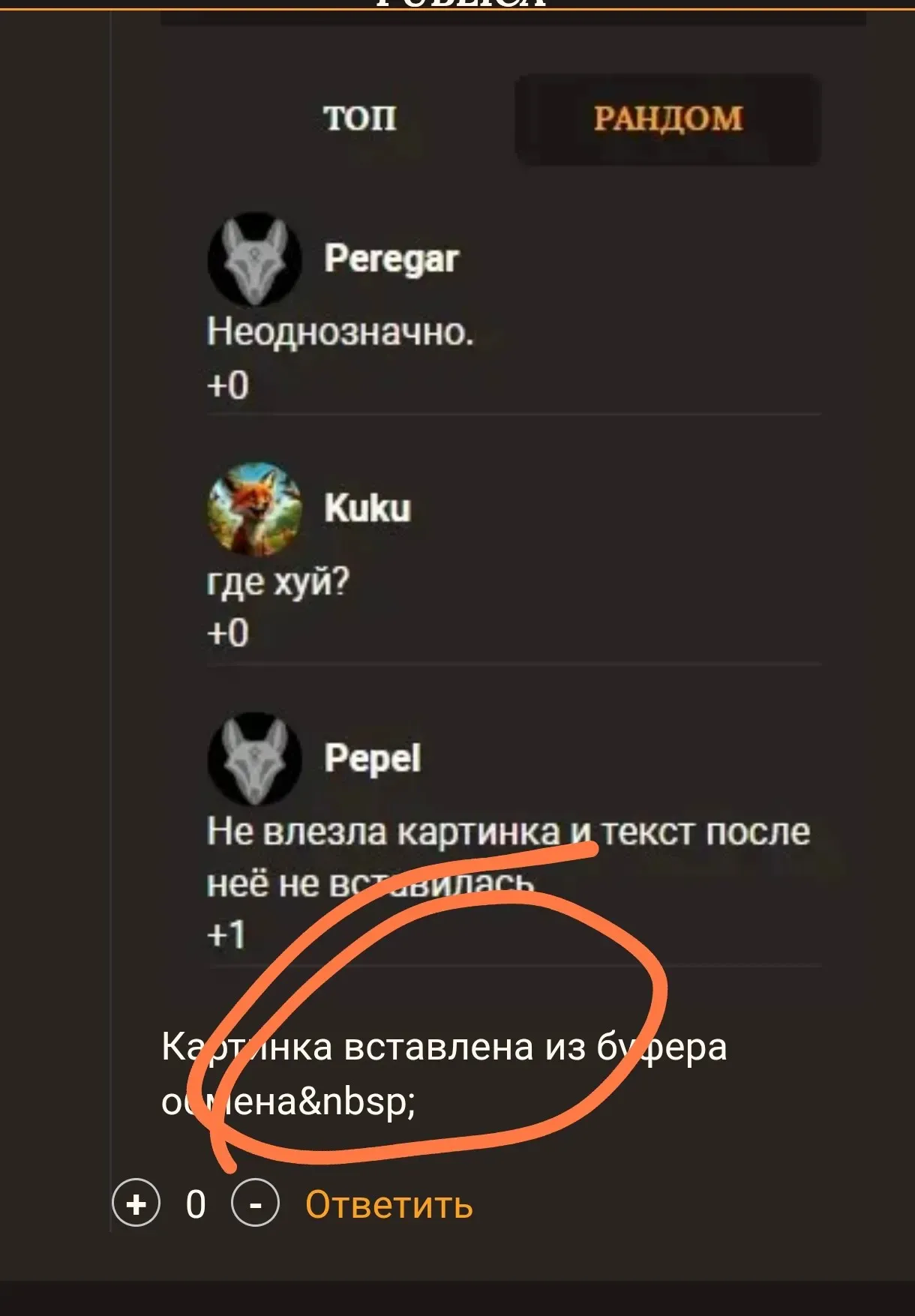Downvote the comment with minus icon

[x=255, y=1204]
